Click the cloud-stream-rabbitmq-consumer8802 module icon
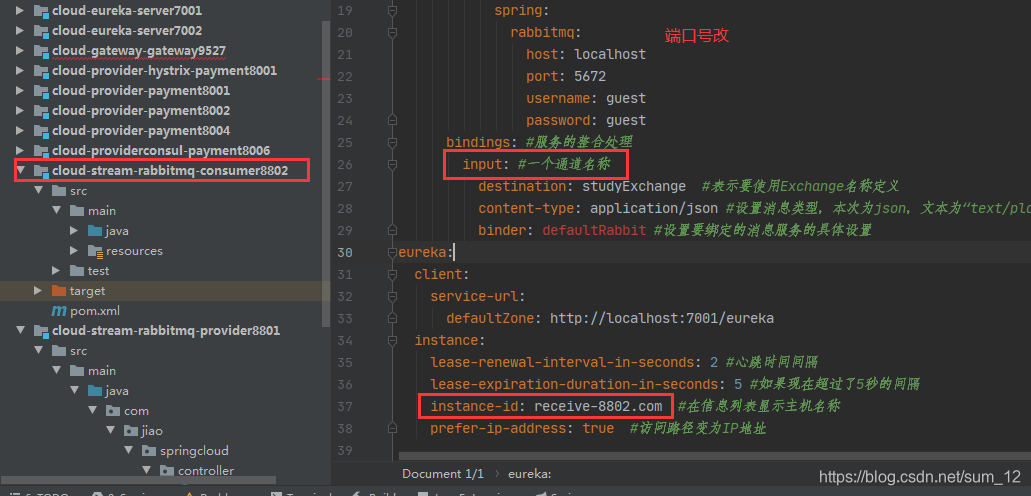 coord(41,171)
